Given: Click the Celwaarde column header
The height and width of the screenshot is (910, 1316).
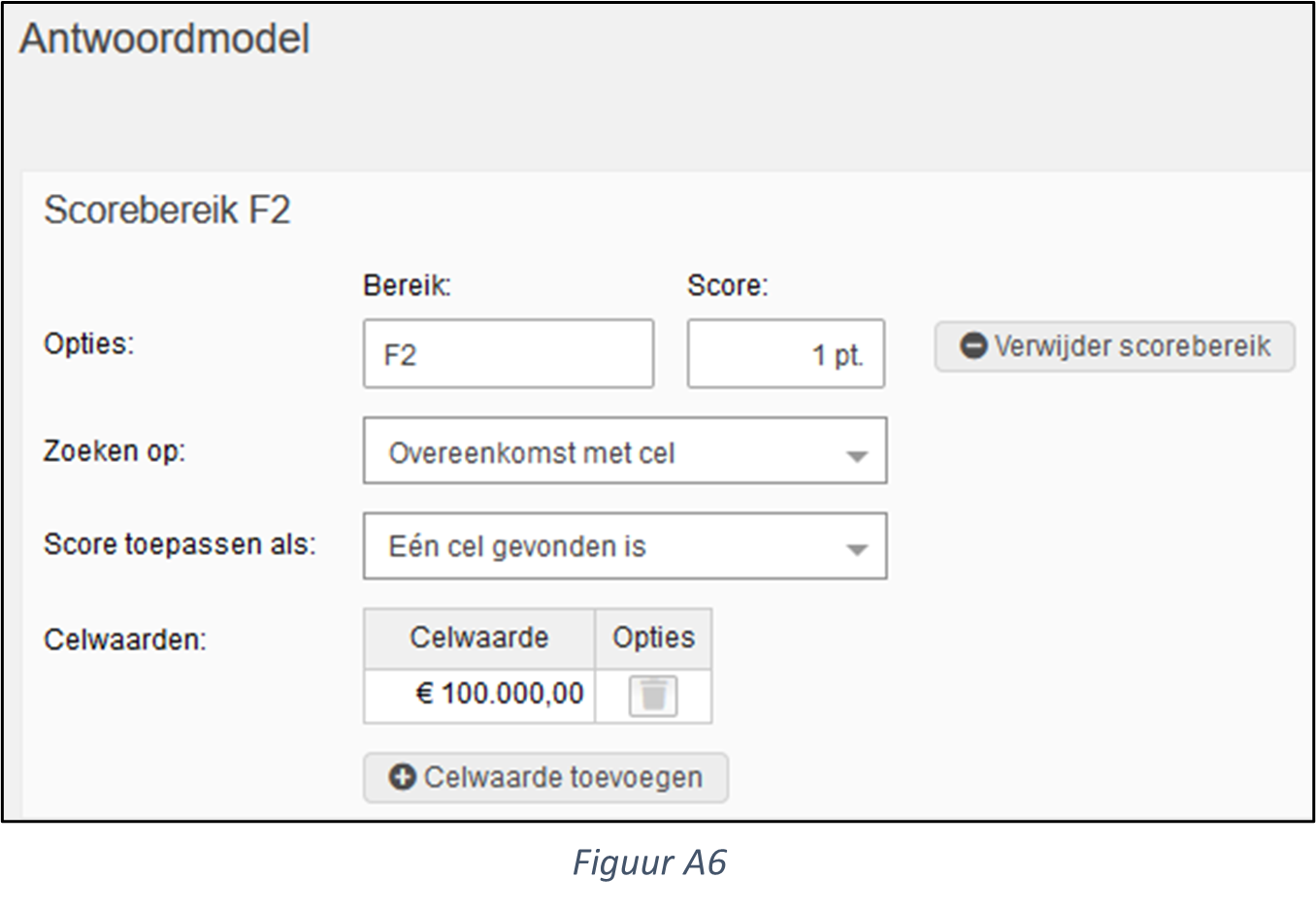Looking at the screenshot, I should pyautogui.click(x=479, y=638).
